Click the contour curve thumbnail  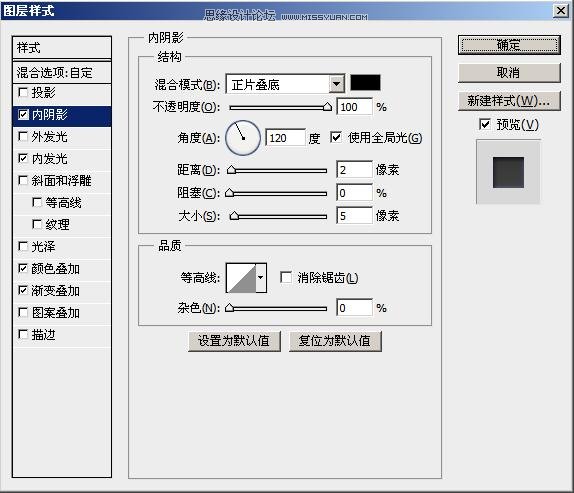[241, 278]
